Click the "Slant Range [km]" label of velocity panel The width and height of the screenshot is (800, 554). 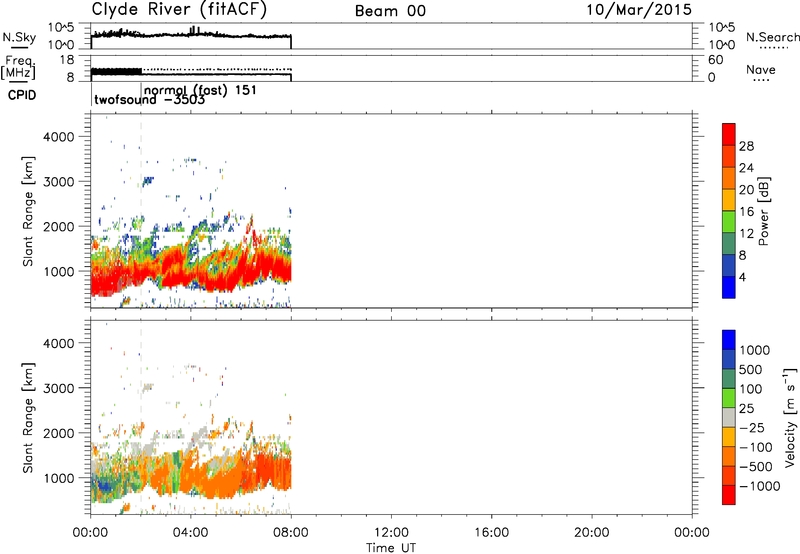(28, 418)
